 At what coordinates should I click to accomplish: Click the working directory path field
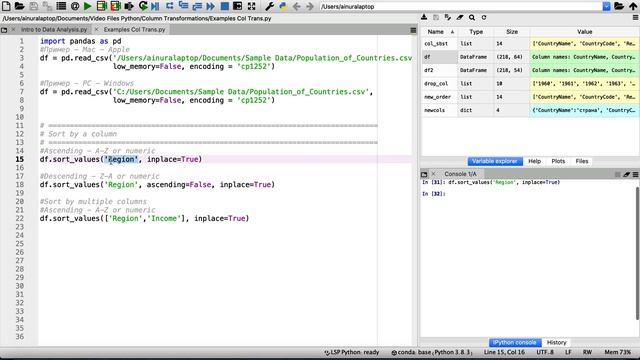coord(461,6)
